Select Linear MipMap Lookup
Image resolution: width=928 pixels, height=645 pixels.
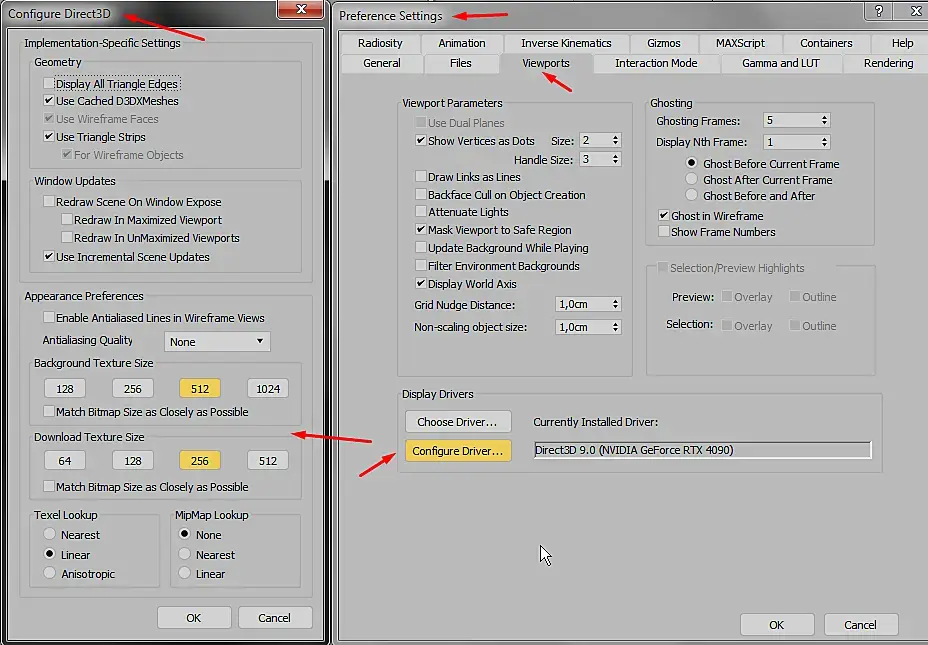coord(185,573)
